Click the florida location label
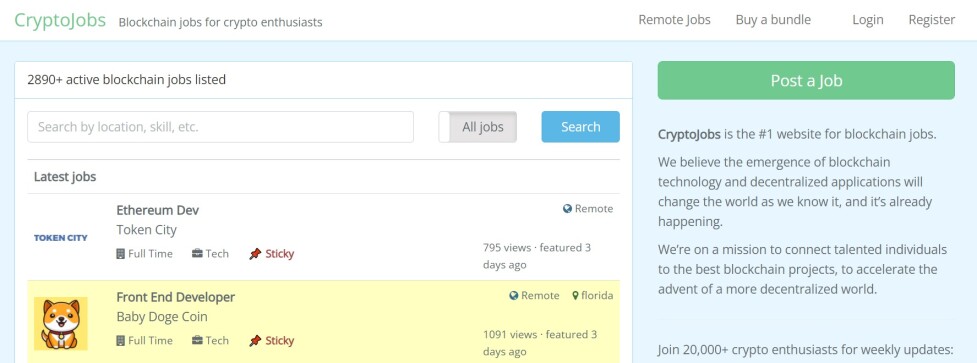 [x=597, y=296]
